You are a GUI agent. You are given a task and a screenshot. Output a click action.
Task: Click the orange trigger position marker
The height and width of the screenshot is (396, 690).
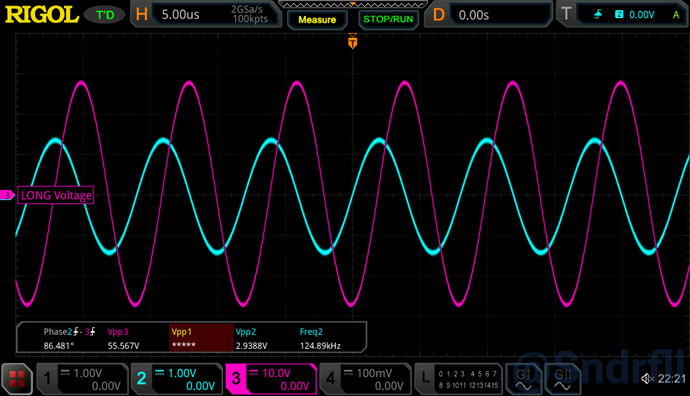(352, 42)
